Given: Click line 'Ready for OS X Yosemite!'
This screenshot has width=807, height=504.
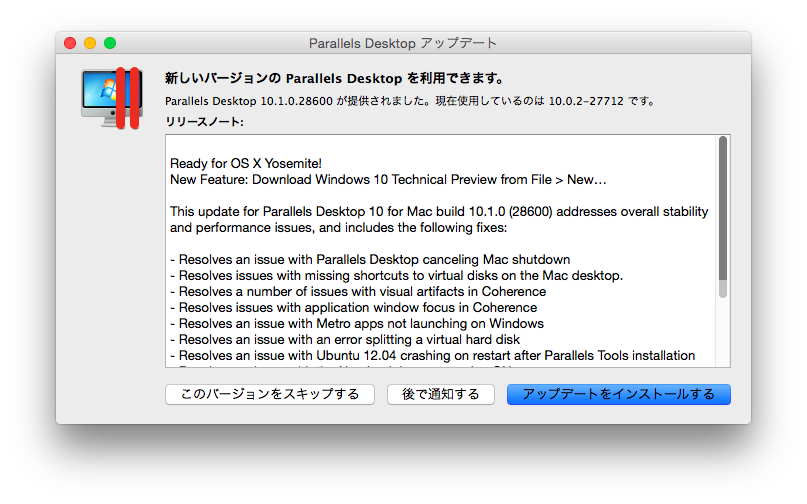Looking at the screenshot, I should (x=245, y=164).
